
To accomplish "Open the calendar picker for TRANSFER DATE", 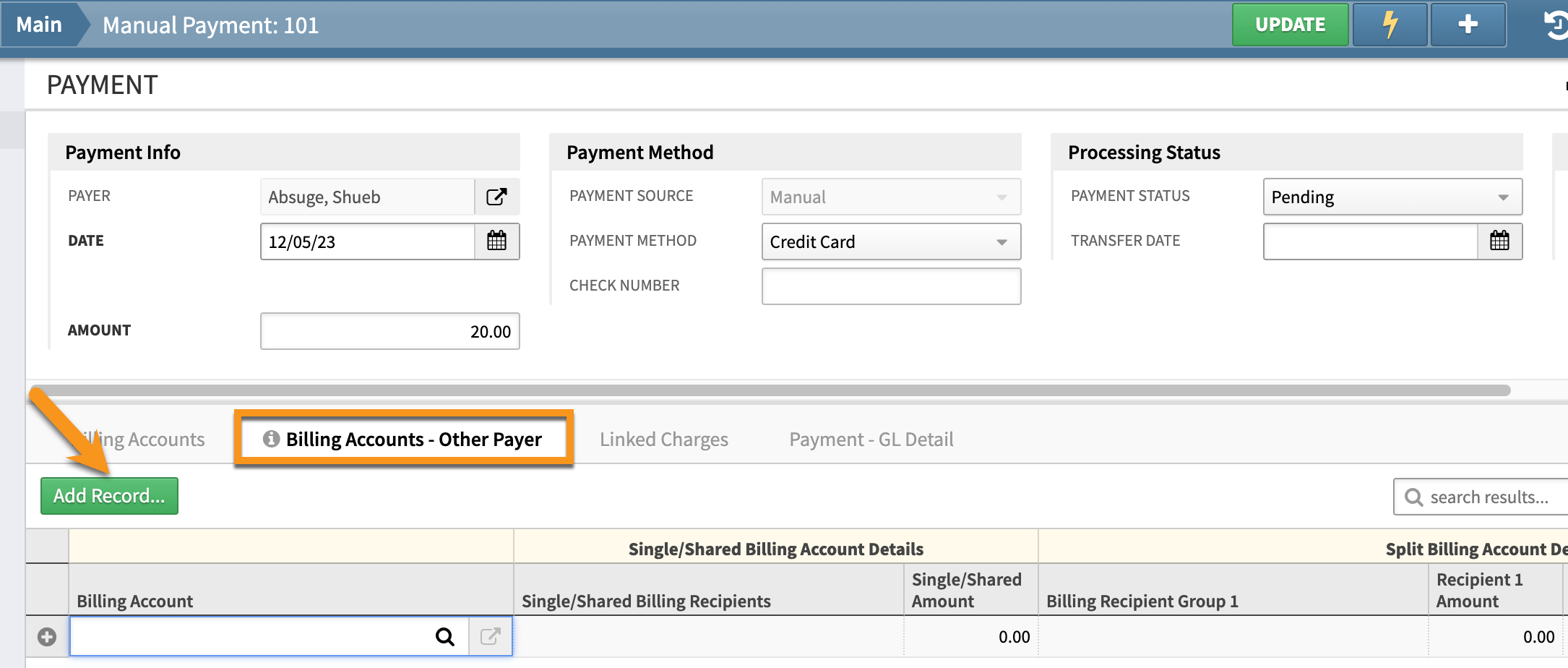I will click(x=1499, y=241).
